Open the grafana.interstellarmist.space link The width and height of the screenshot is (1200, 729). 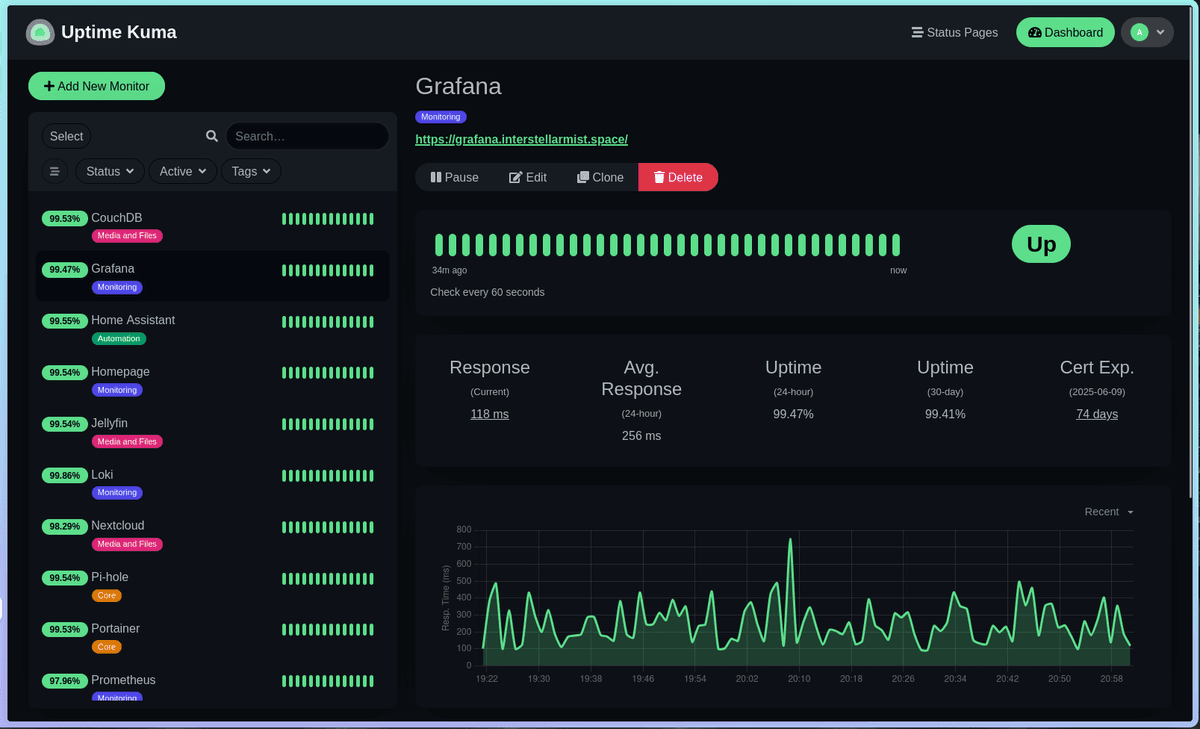(521, 140)
